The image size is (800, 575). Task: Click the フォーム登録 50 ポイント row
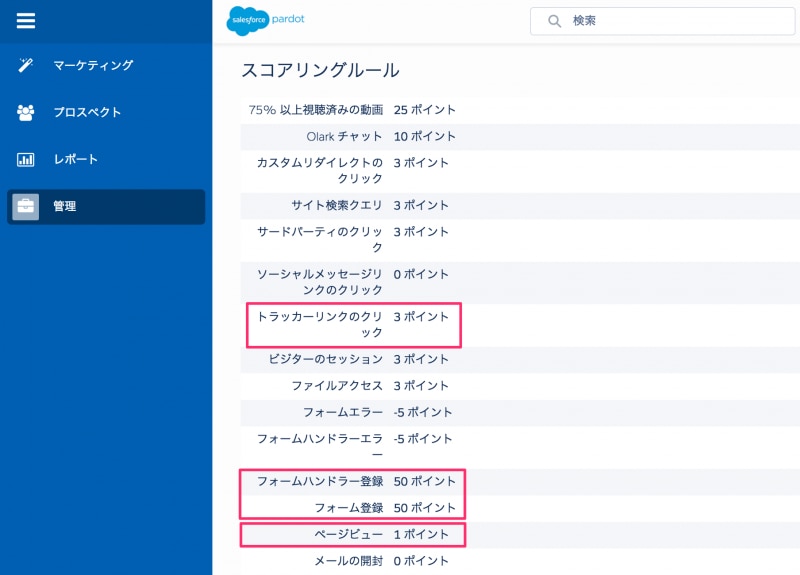pos(520,508)
